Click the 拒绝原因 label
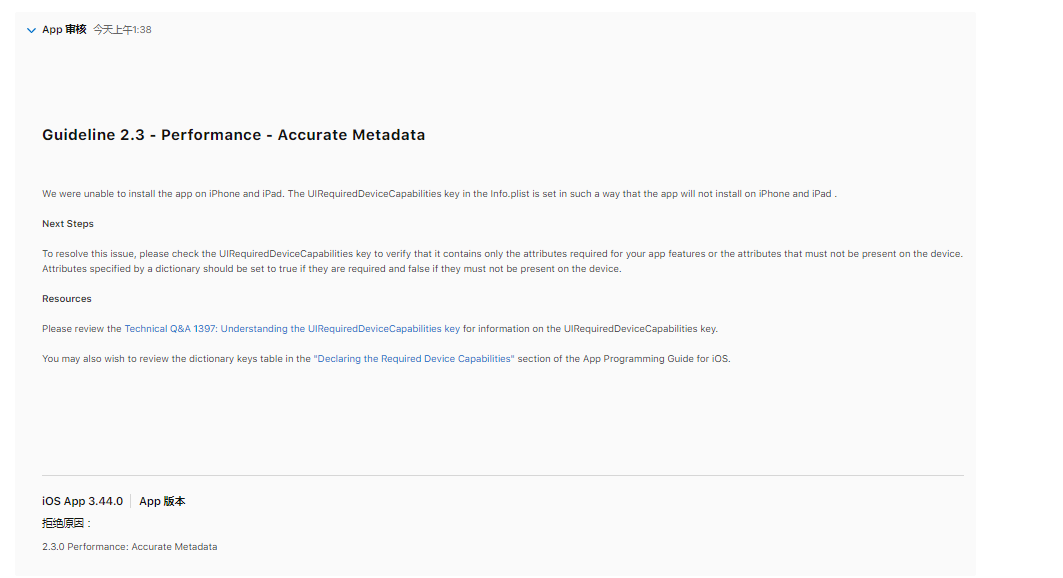This screenshot has height=578, width=1063. [66, 523]
